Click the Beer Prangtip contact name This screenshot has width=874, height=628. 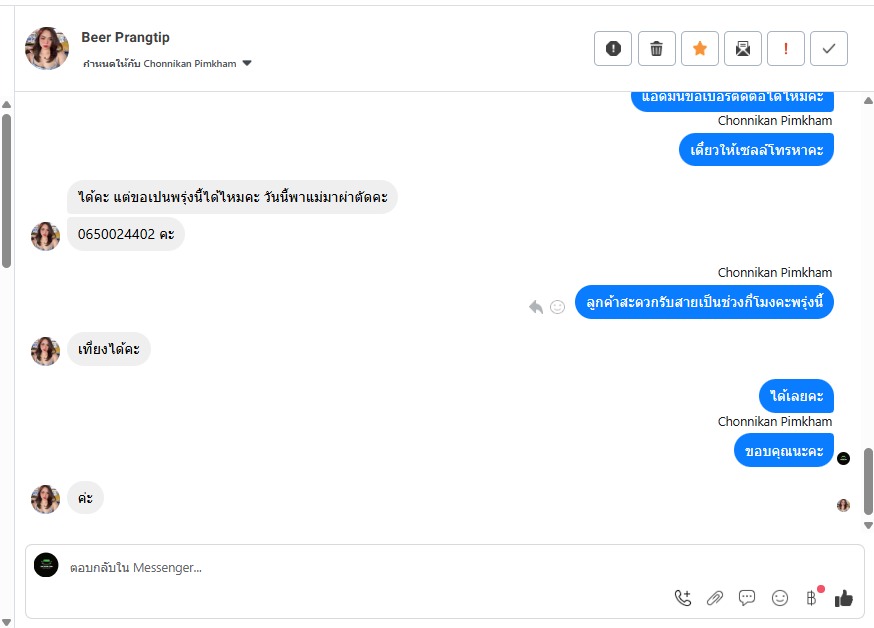[x=126, y=37]
